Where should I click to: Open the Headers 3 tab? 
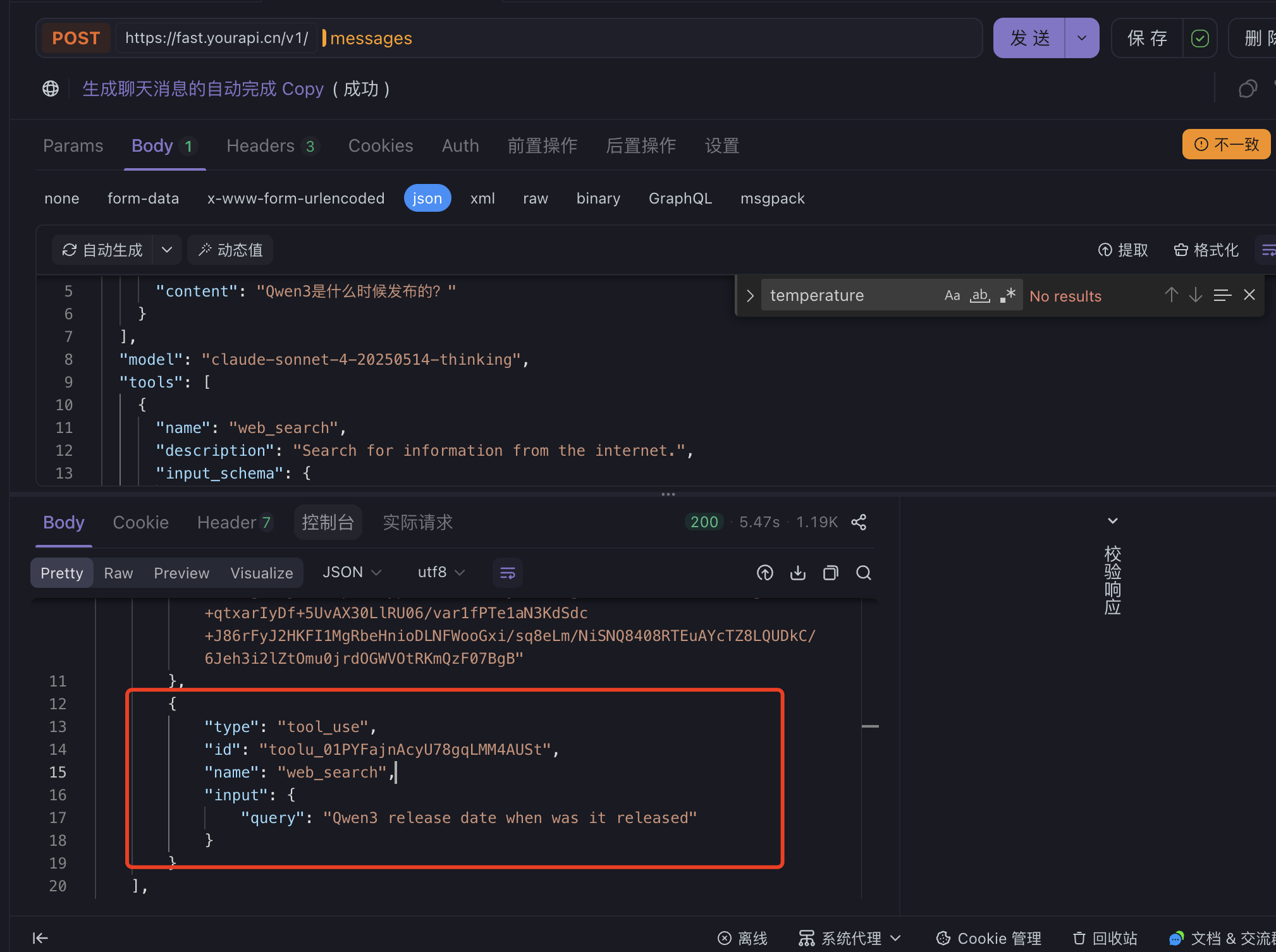tap(273, 146)
